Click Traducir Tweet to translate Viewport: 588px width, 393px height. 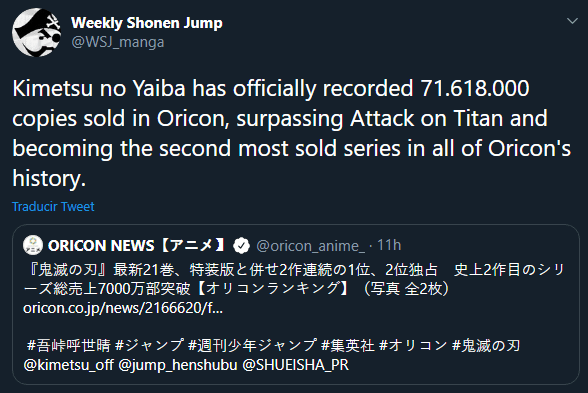[x=53, y=207]
